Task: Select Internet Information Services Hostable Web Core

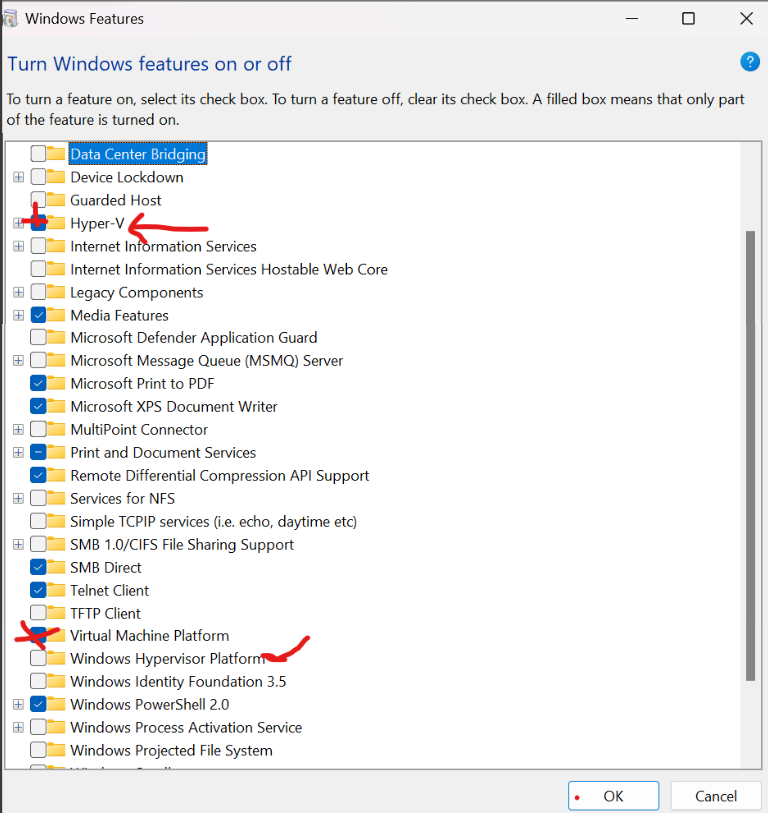Action: coord(229,269)
